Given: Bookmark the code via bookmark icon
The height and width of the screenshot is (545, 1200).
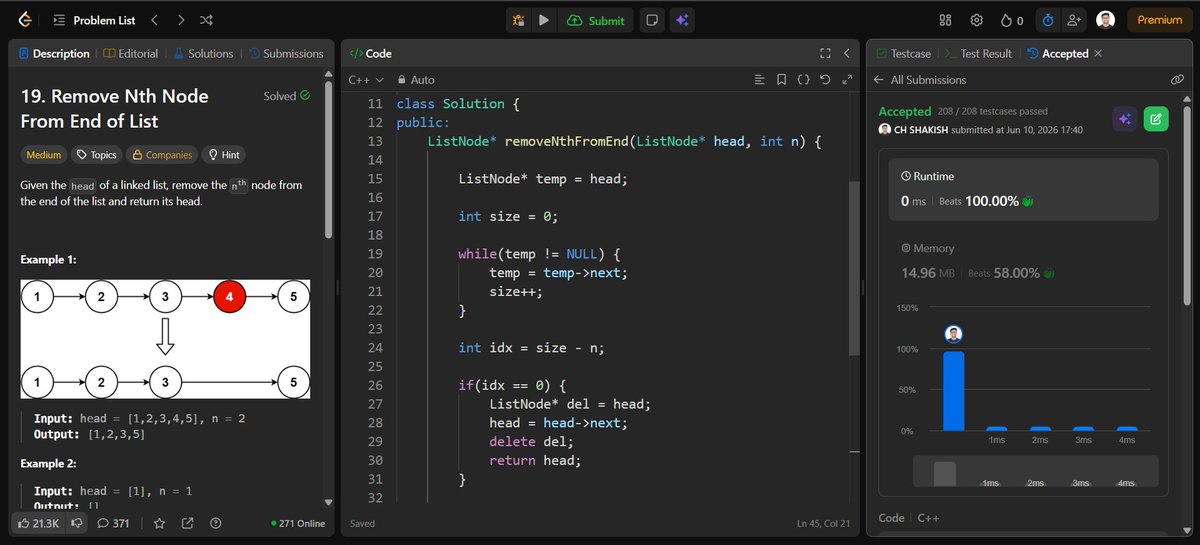Looking at the screenshot, I should 781,79.
